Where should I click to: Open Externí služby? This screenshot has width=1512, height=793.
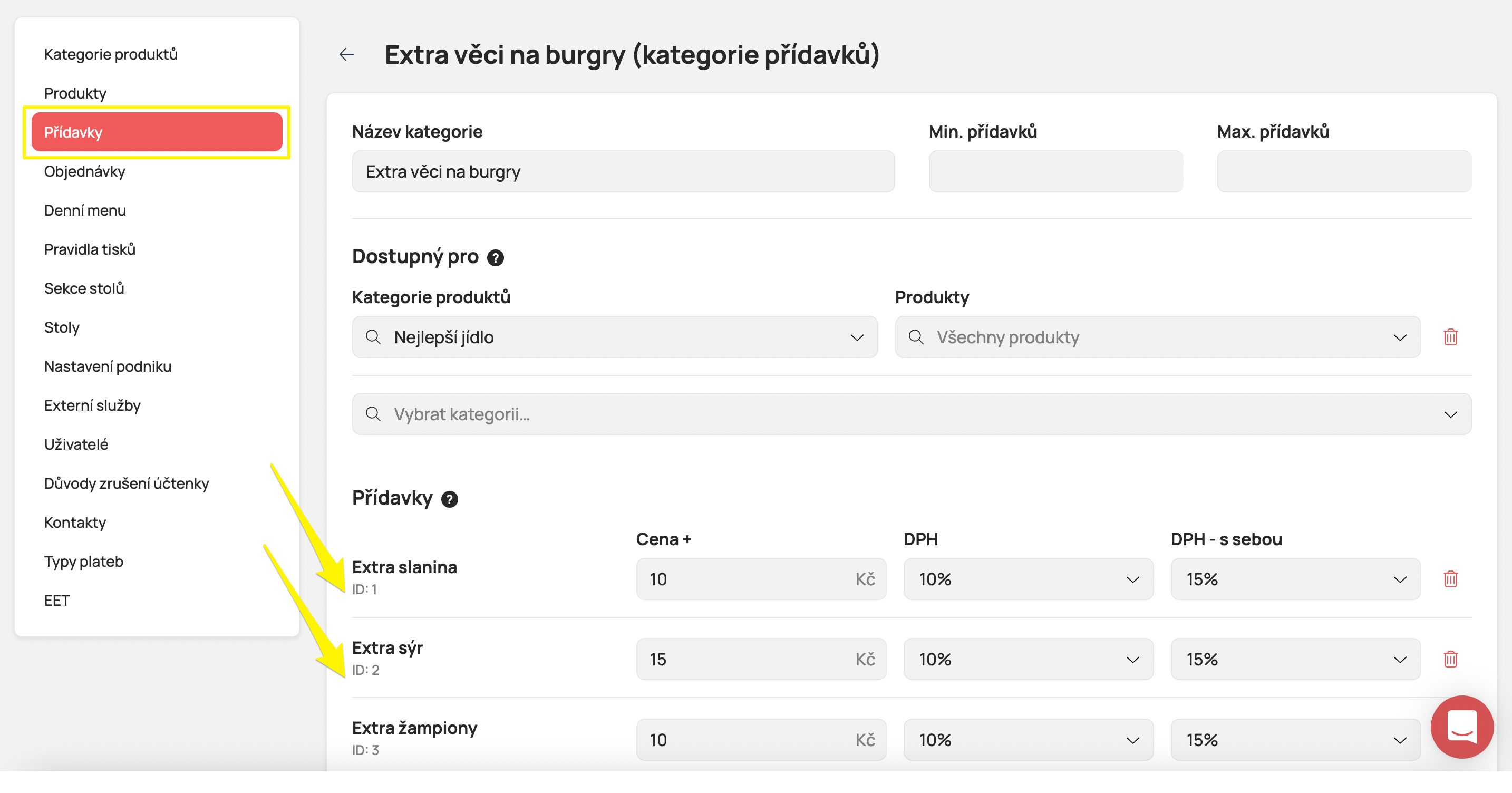pos(92,405)
